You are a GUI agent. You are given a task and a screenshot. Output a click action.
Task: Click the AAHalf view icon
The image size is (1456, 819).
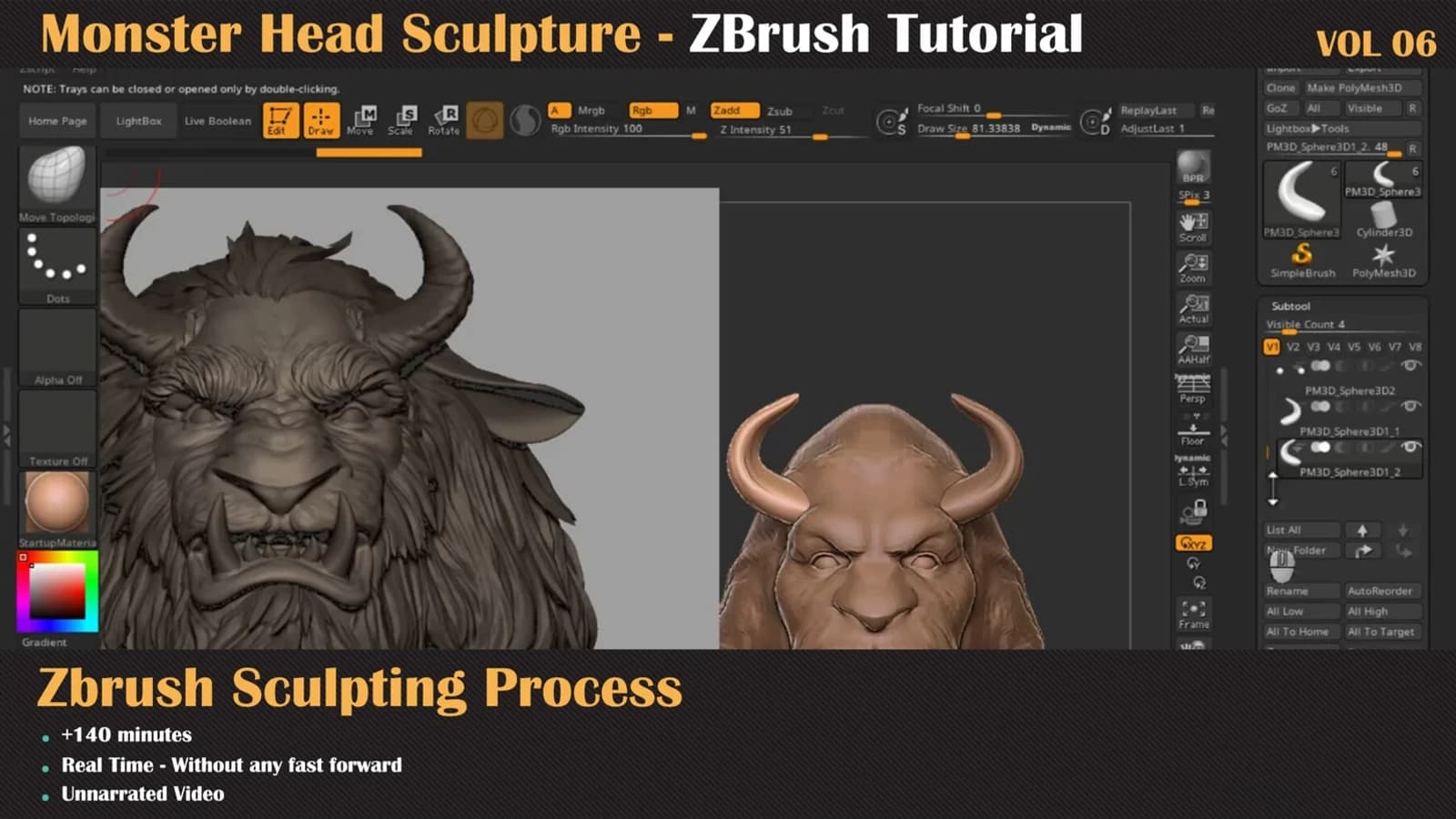tap(1193, 349)
